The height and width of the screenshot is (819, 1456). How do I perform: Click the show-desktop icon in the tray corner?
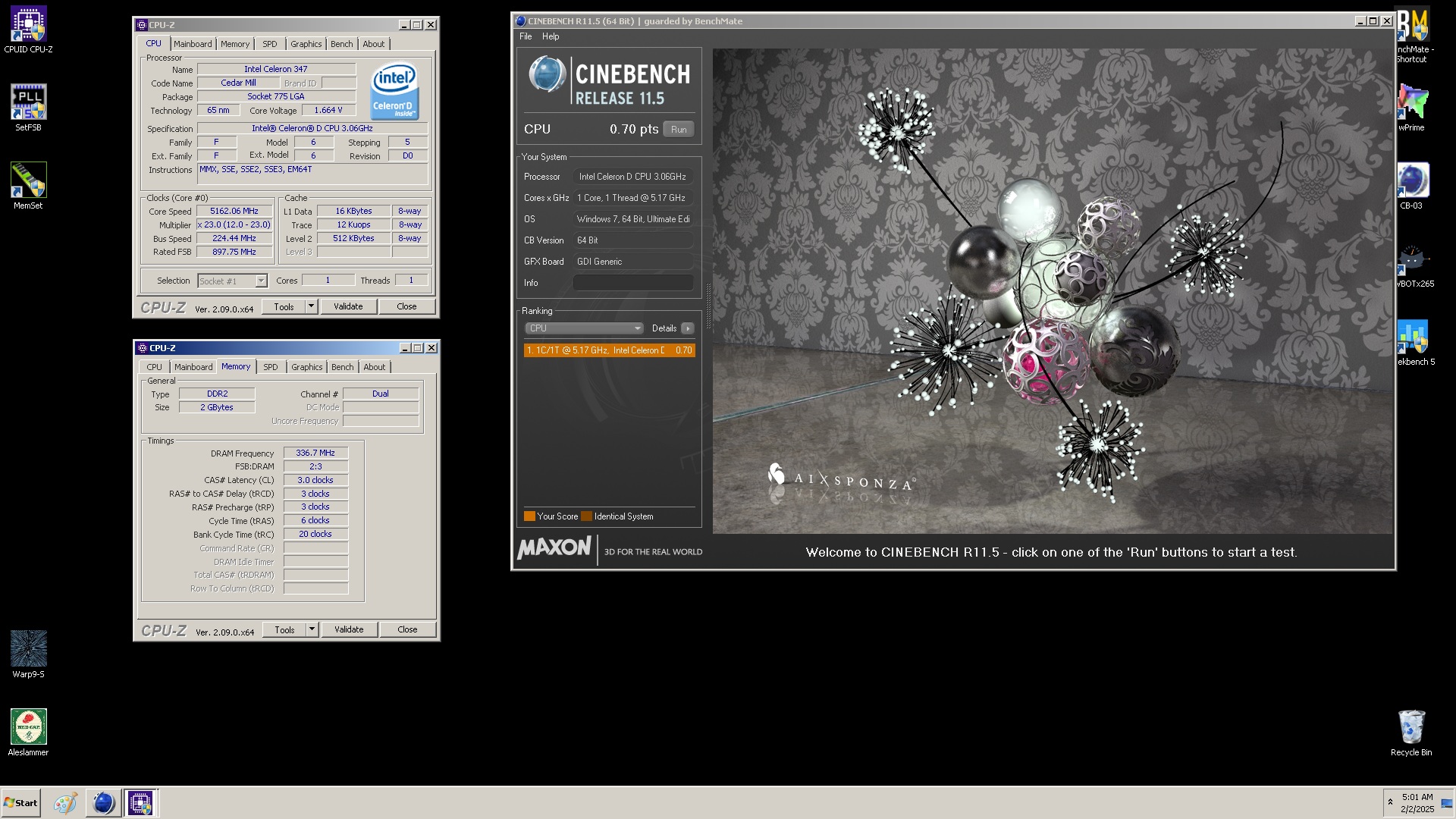[x=1447, y=804]
